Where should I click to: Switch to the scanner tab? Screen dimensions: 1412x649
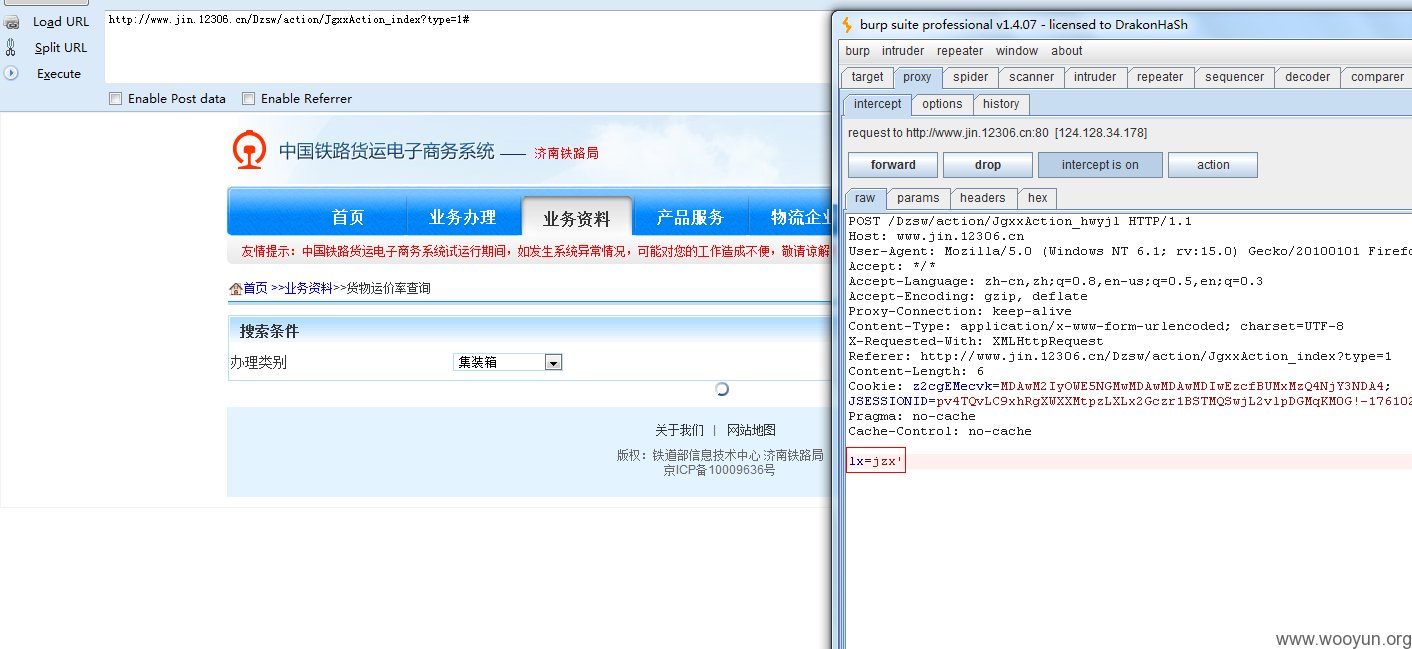click(1031, 77)
